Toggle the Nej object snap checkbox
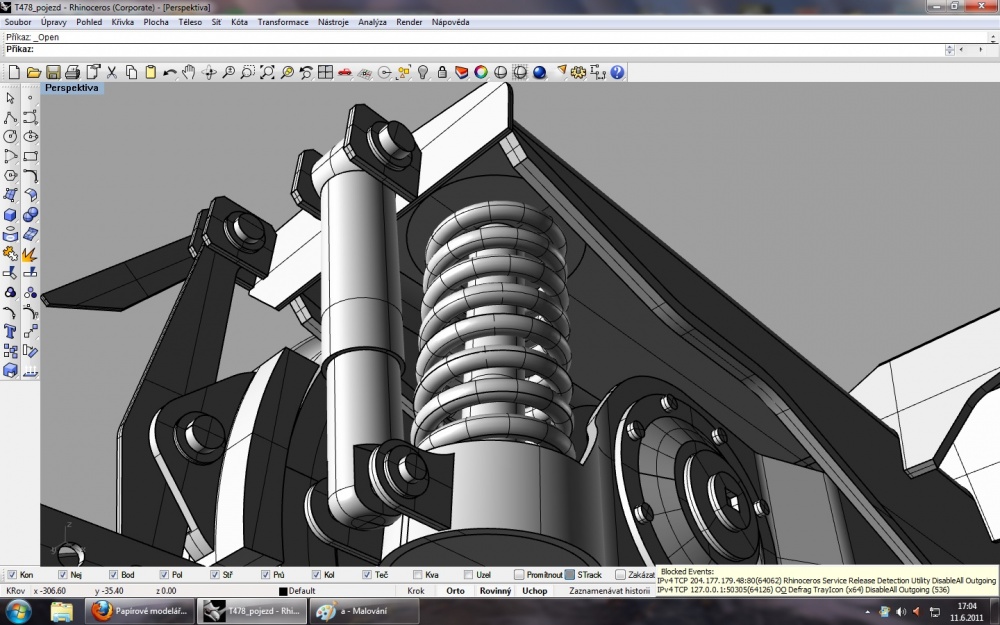The height and width of the screenshot is (625, 1000). (62, 575)
